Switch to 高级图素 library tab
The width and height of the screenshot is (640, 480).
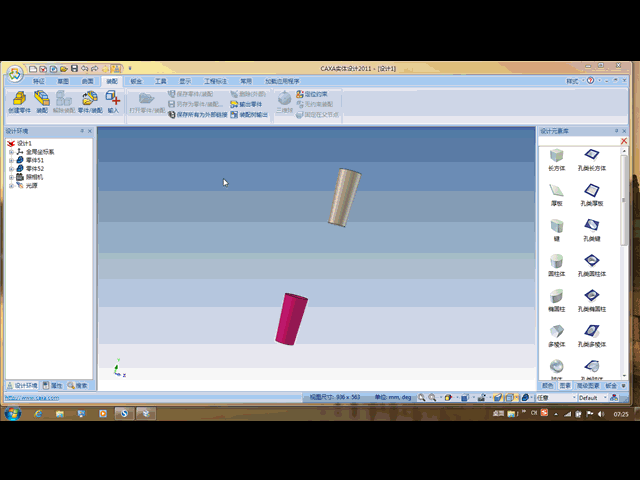click(x=588, y=386)
